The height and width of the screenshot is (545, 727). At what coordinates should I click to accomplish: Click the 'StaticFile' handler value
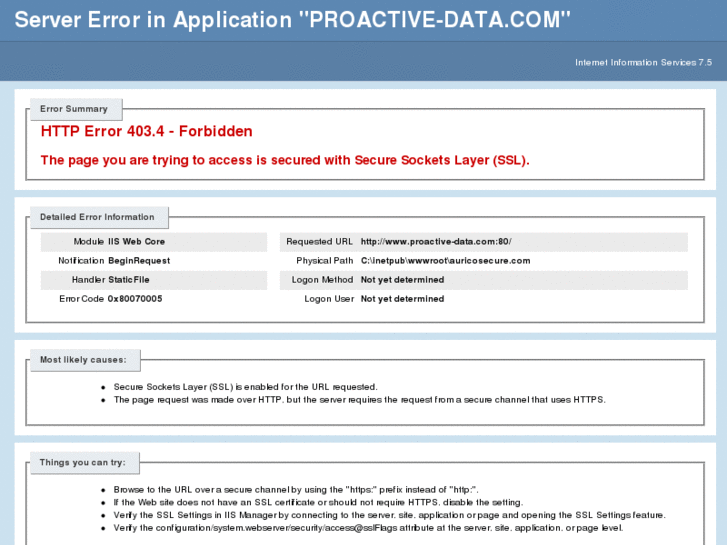129,280
